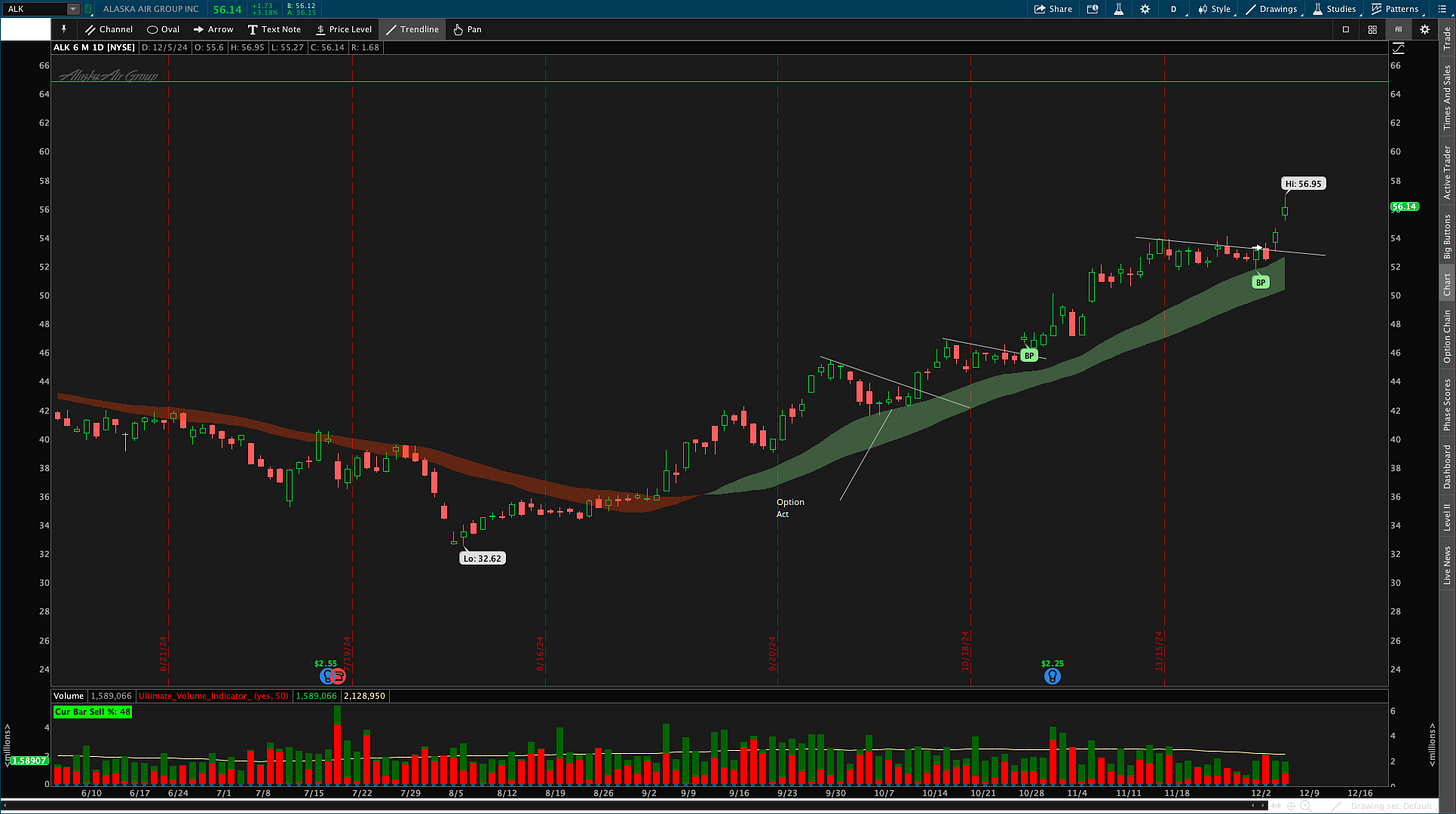Click the BP marker near 12/2
The image size is (1456, 814).
(x=1261, y=282)
